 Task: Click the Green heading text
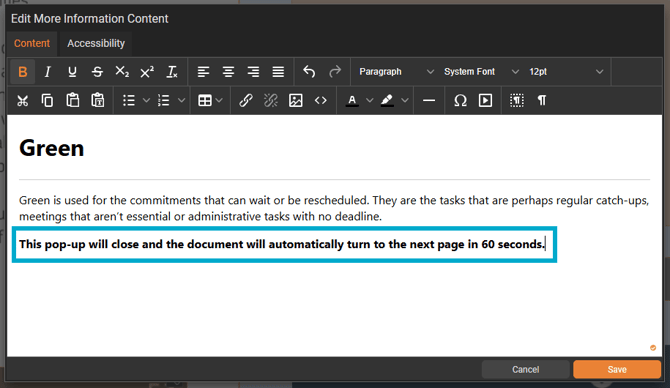coord(52,148)
